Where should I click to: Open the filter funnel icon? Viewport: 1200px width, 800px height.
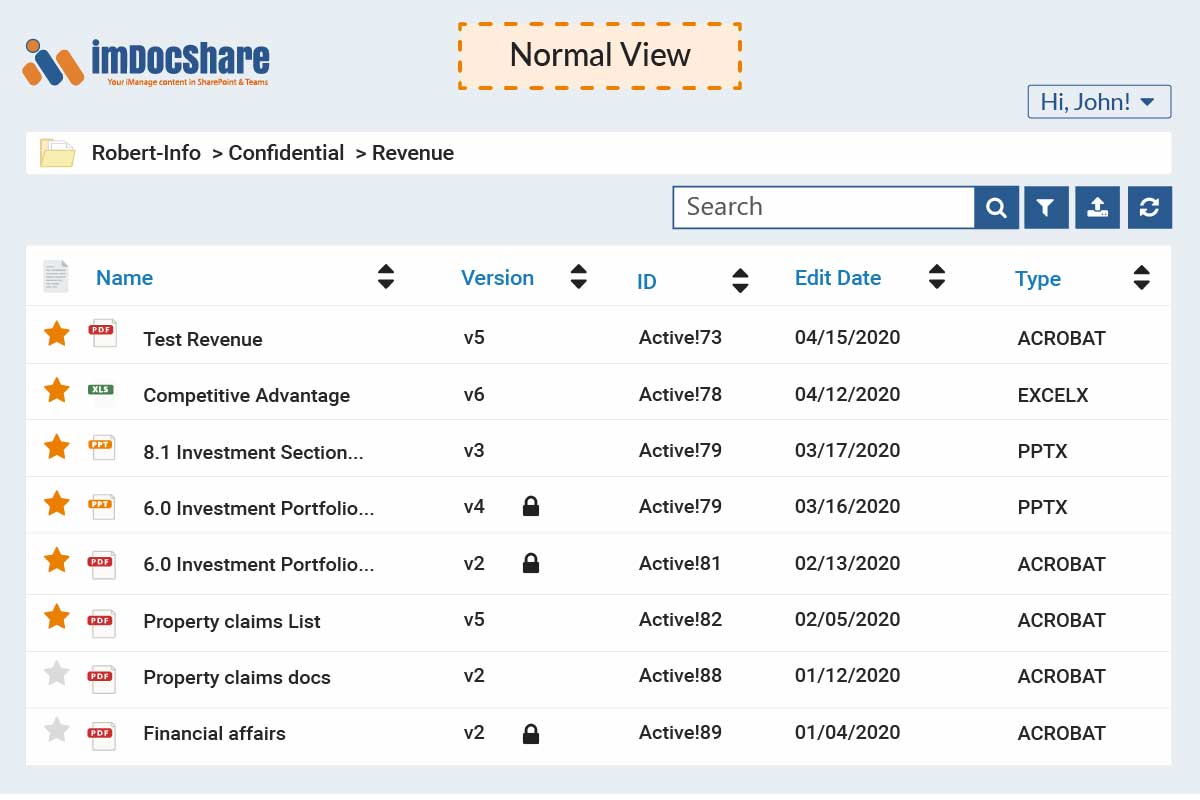[x=1046, y=207]
